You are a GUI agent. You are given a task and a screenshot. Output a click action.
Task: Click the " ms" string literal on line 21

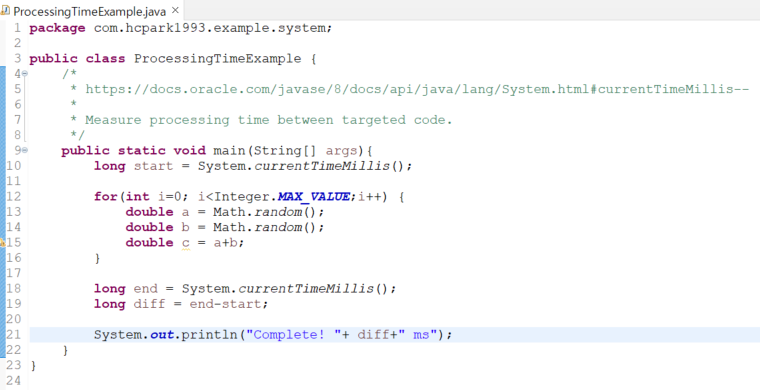[418, 335]
